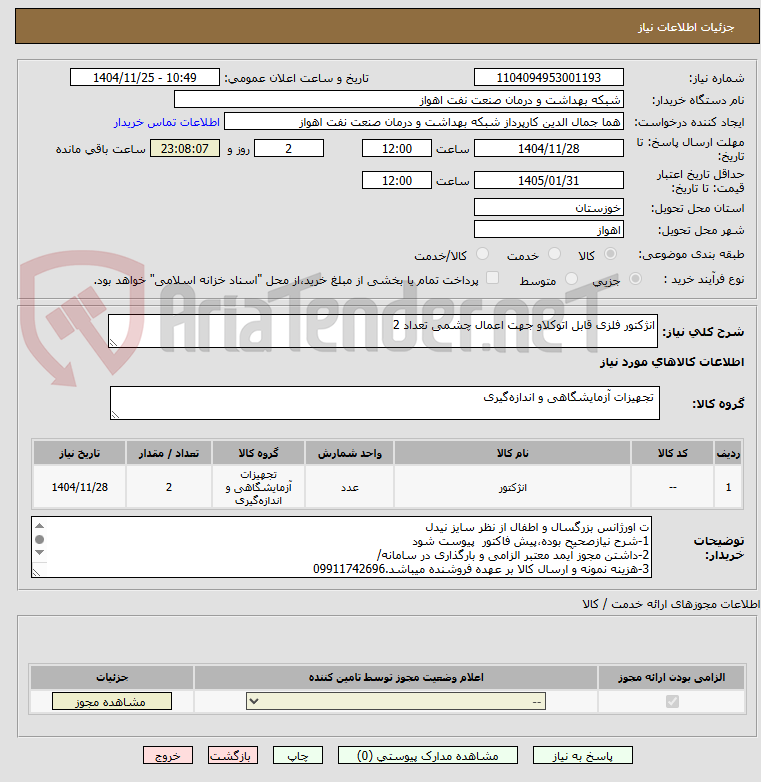Screen dimensions: 761x782
Task: Click the انژکتور cell in goods table
Action: [512, 487]
